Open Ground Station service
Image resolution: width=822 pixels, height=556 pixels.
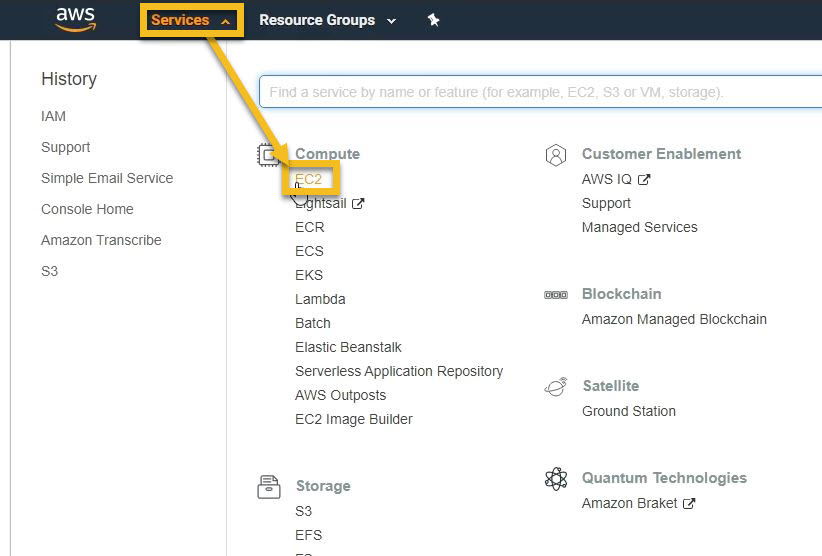[x=629, y=411]
